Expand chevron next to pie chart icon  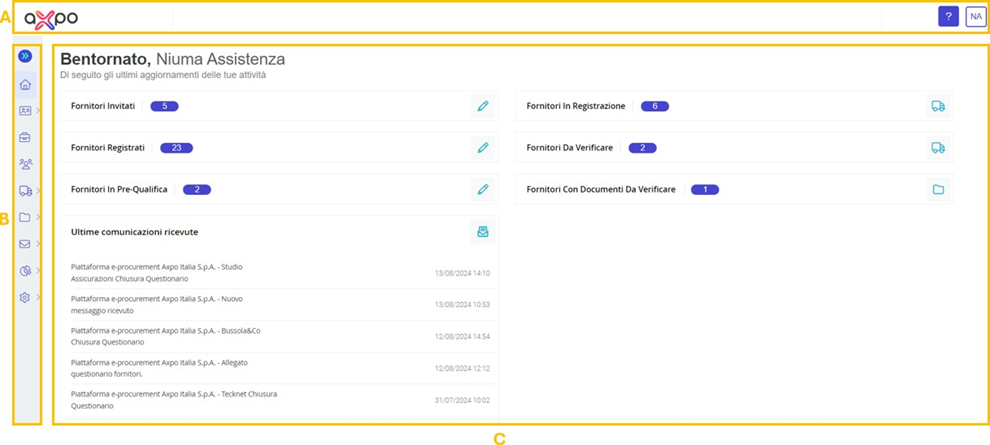(38, 271)
